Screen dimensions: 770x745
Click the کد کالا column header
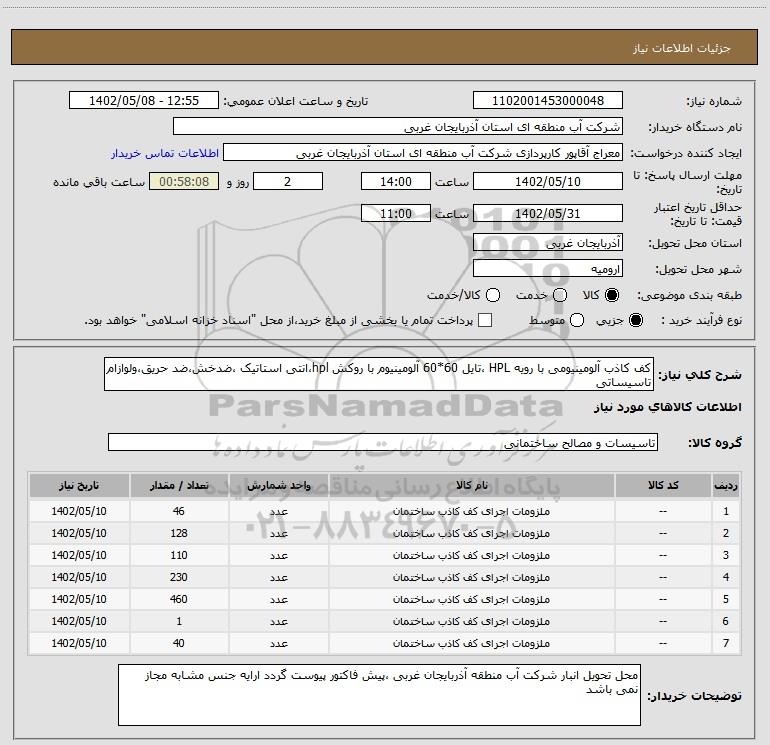click(x=663, y=485)
